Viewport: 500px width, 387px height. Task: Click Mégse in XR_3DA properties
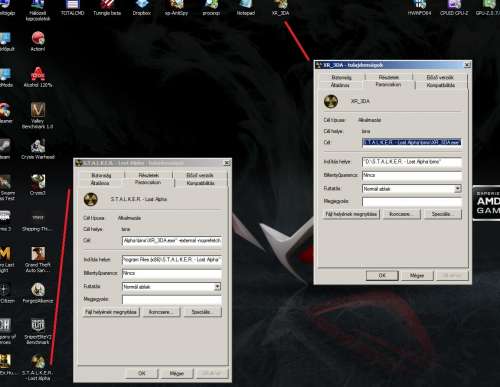pyautogui.click(x=417, y=275)
